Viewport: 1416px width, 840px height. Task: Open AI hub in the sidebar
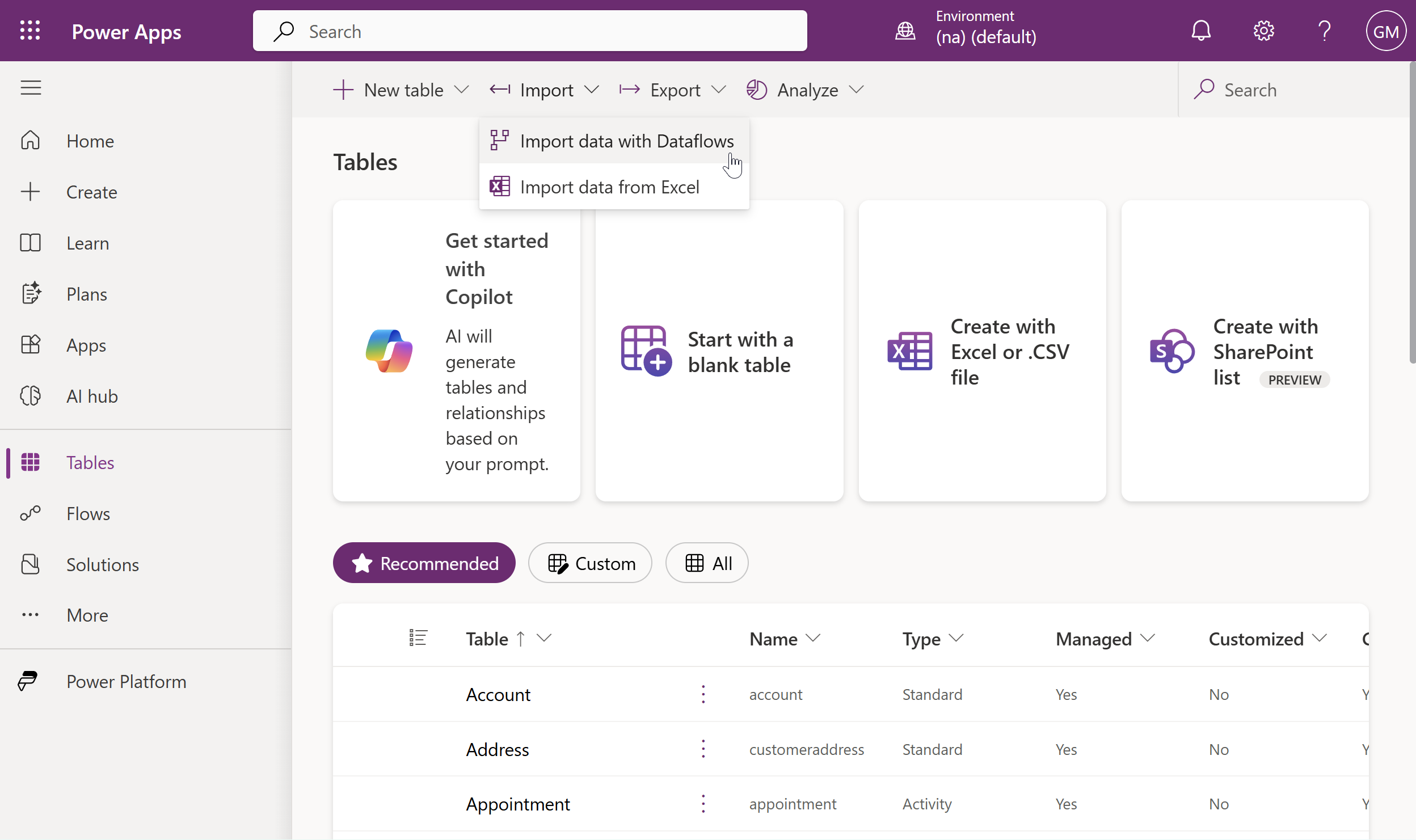point(92,396)
